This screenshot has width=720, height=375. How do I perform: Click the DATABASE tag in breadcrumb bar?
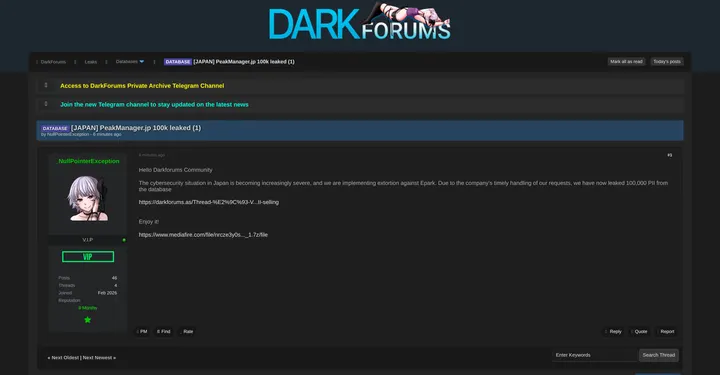(178, 62)
